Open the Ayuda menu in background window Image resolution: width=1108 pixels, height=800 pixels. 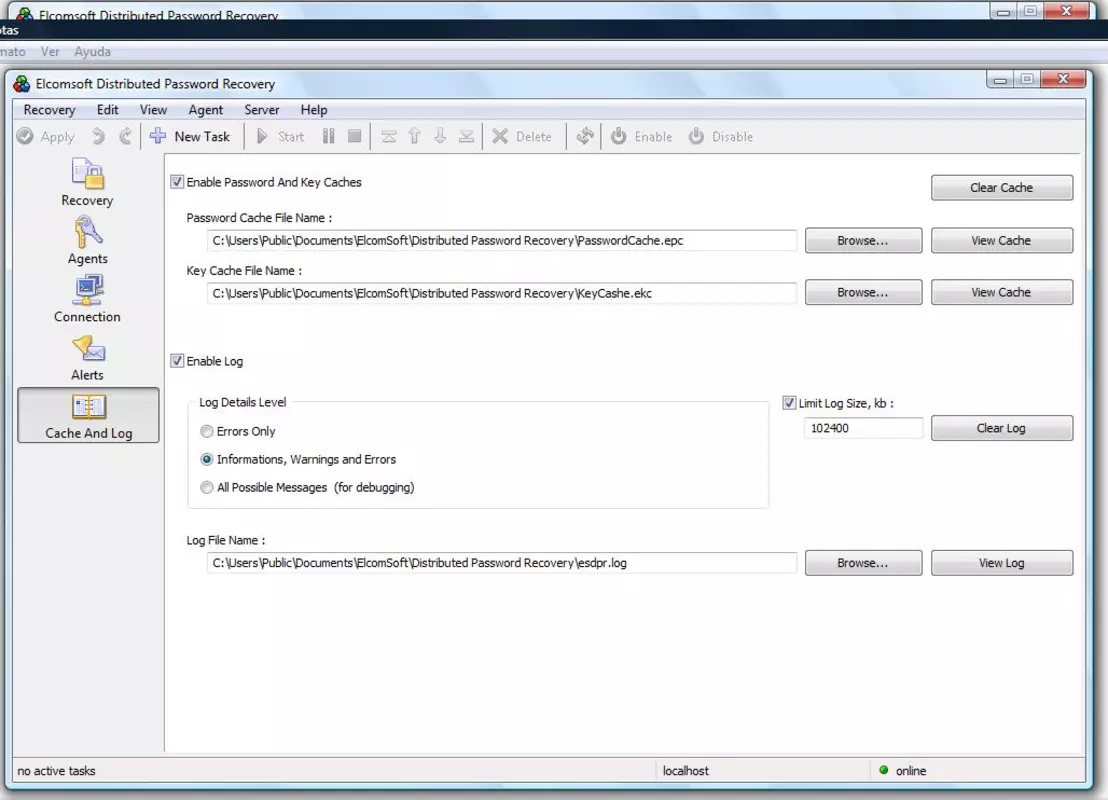[93, 52]
